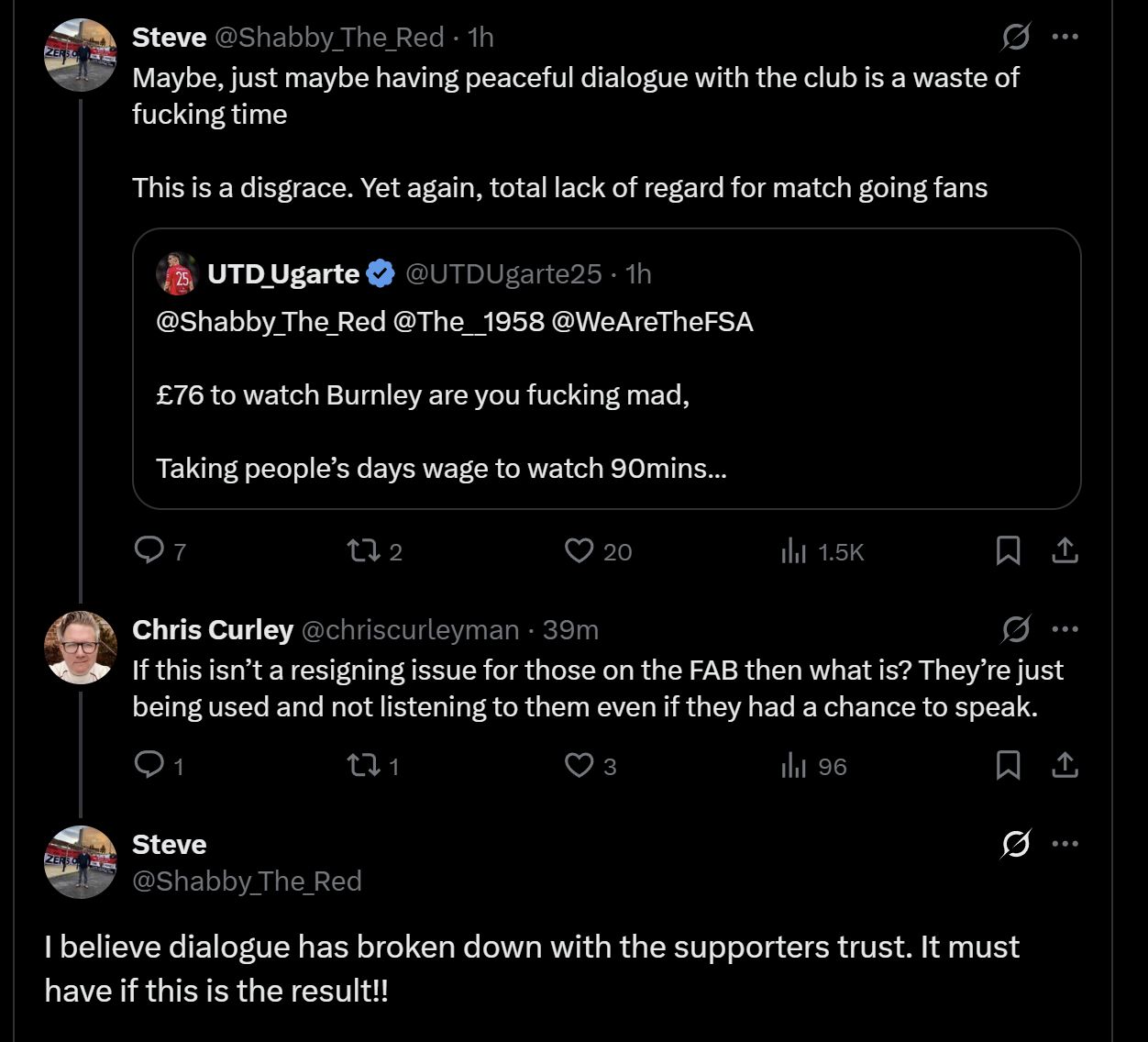Like Steve's tweet with 20 likes

579,550
